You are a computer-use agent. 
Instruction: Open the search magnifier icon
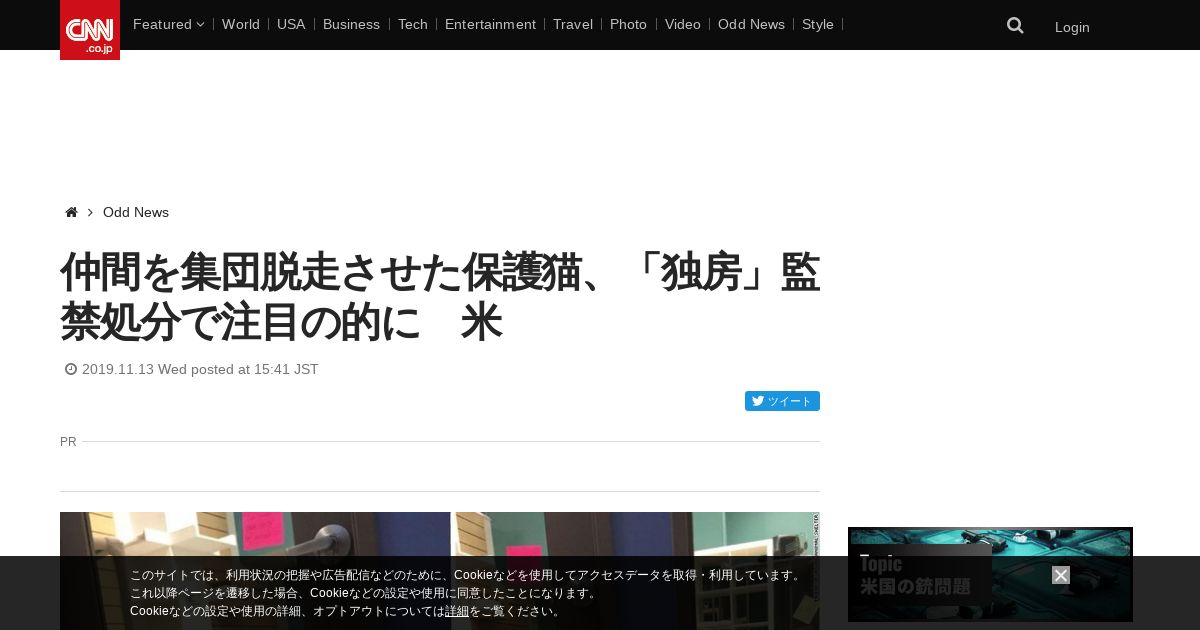coord(1015,26)
